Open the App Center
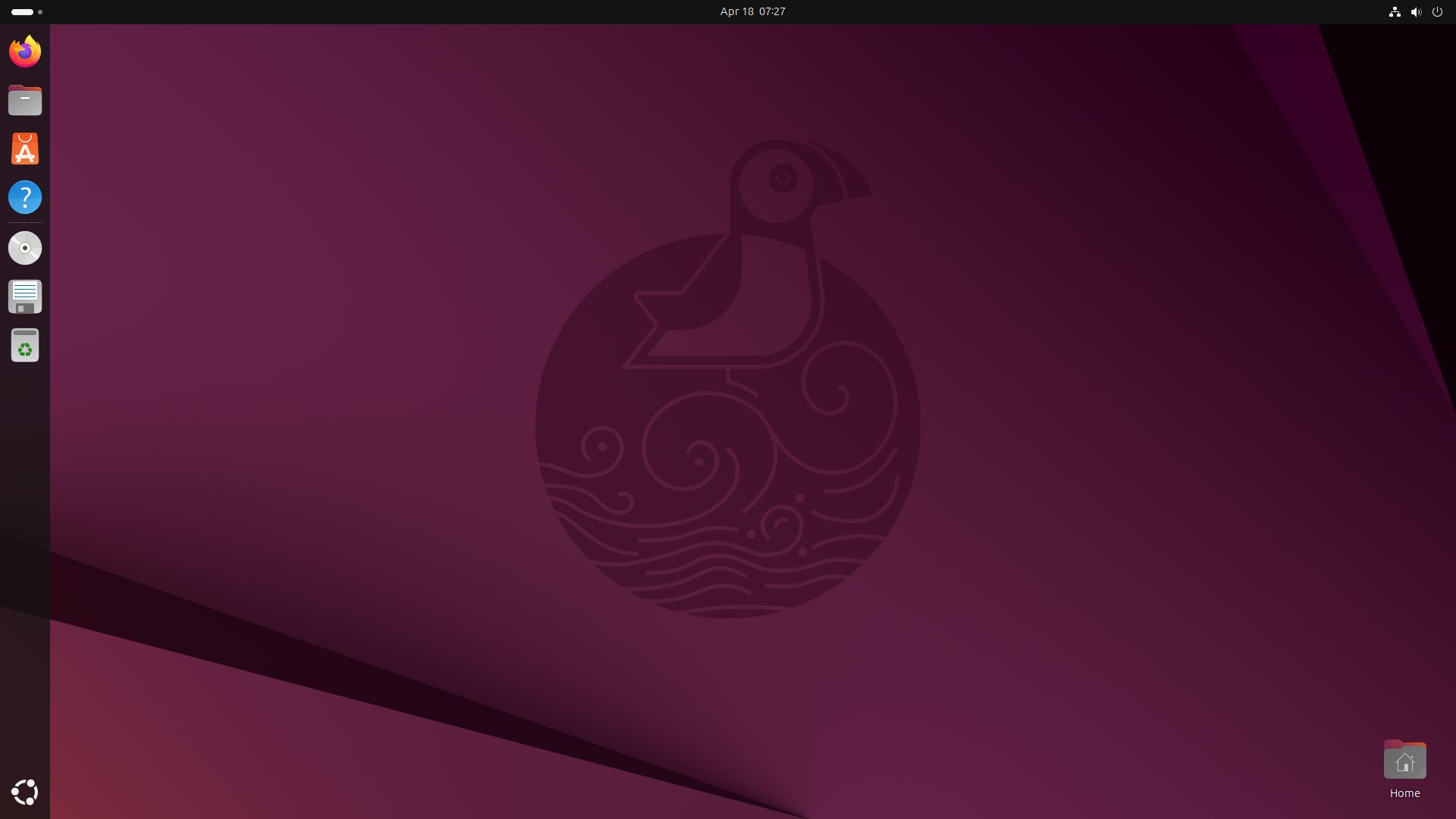 coord(25,149)
